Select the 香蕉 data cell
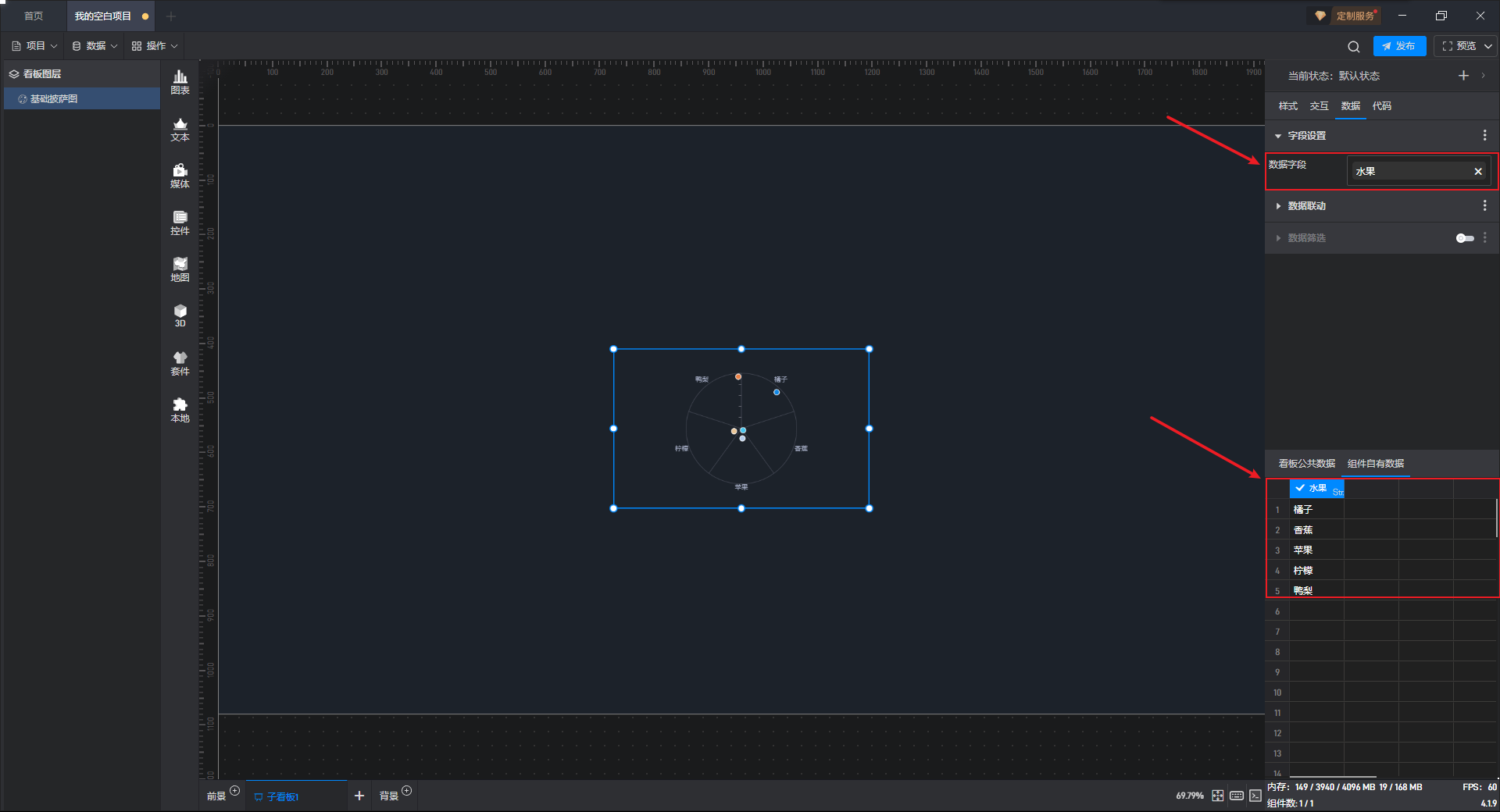Screen dimensions: 1500x812 point(1316,530)
